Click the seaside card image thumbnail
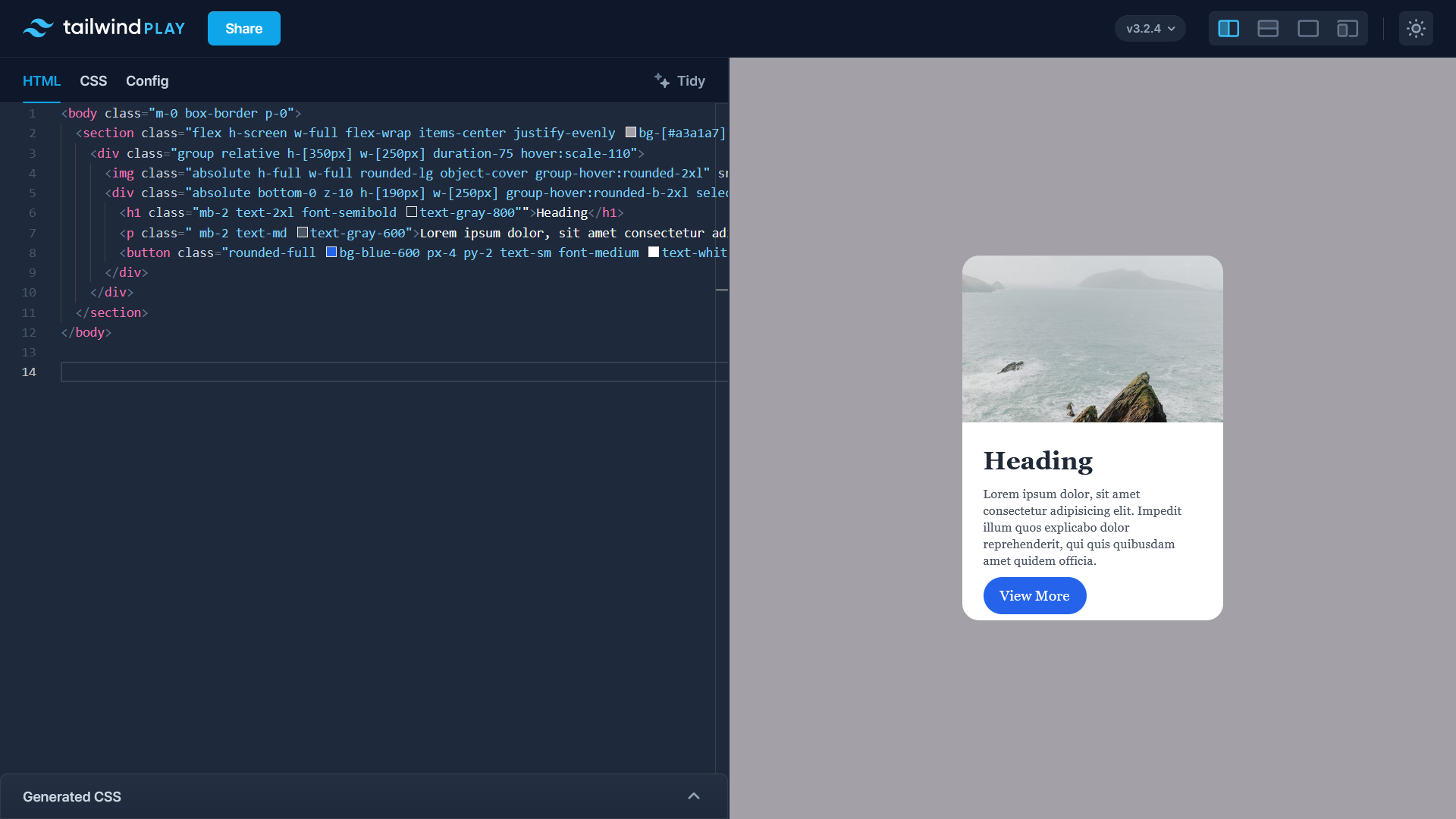 1092,338
